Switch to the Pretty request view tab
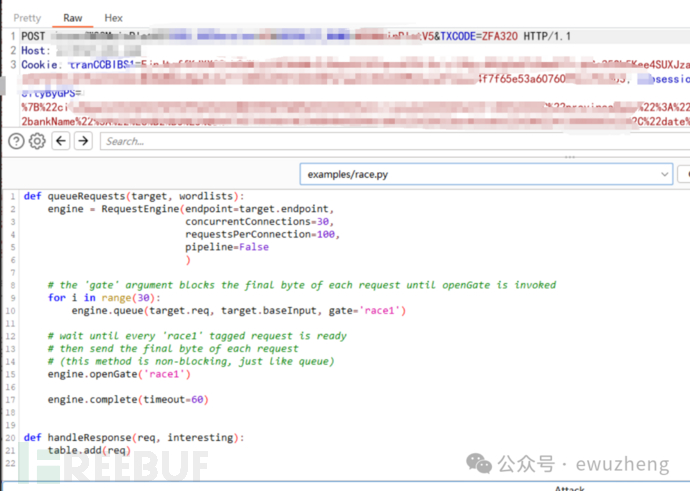This screenshot has height=491, width=690. click(x=28, y=18)
